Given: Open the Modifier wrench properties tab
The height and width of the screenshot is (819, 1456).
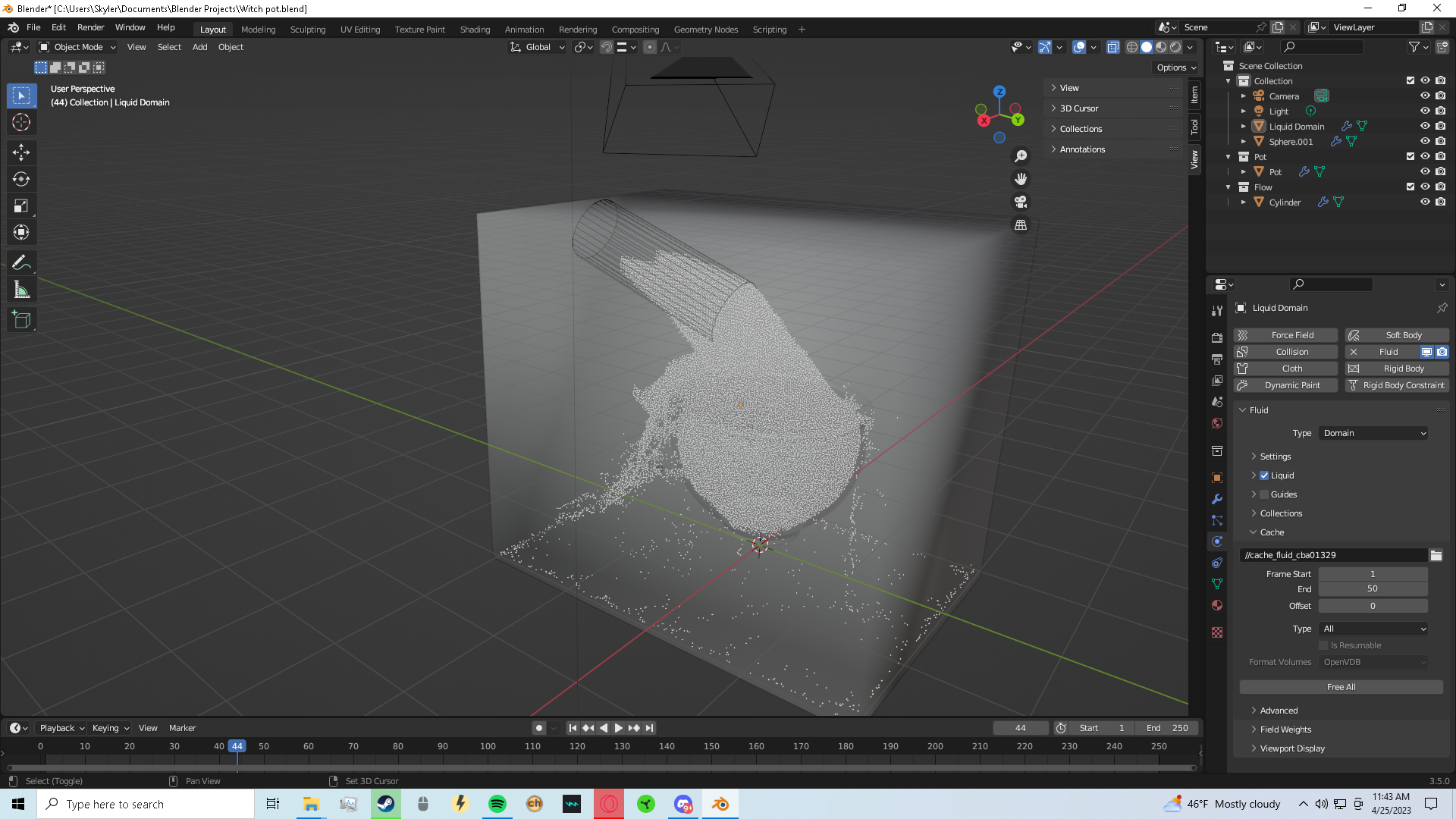Looking at the screenshot, I should (x=1217, y=499).
